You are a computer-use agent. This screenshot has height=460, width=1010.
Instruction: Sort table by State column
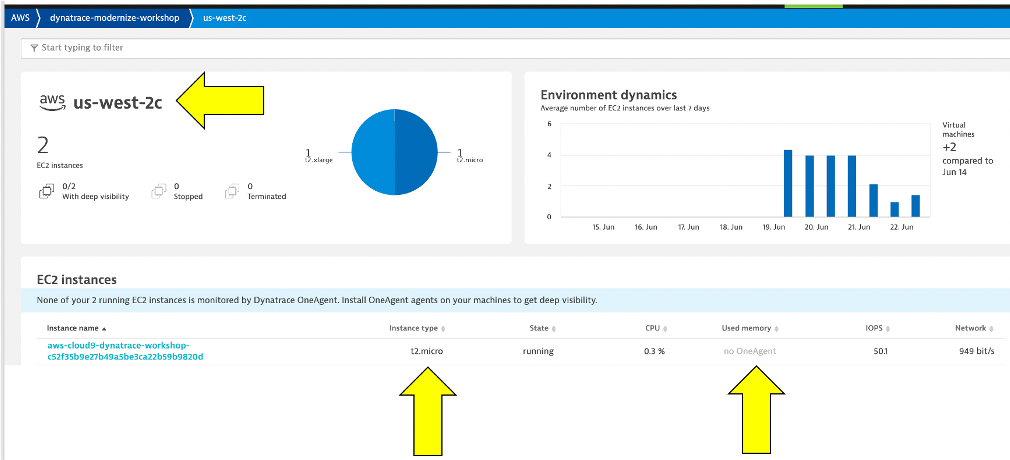[x=541, y=328]
